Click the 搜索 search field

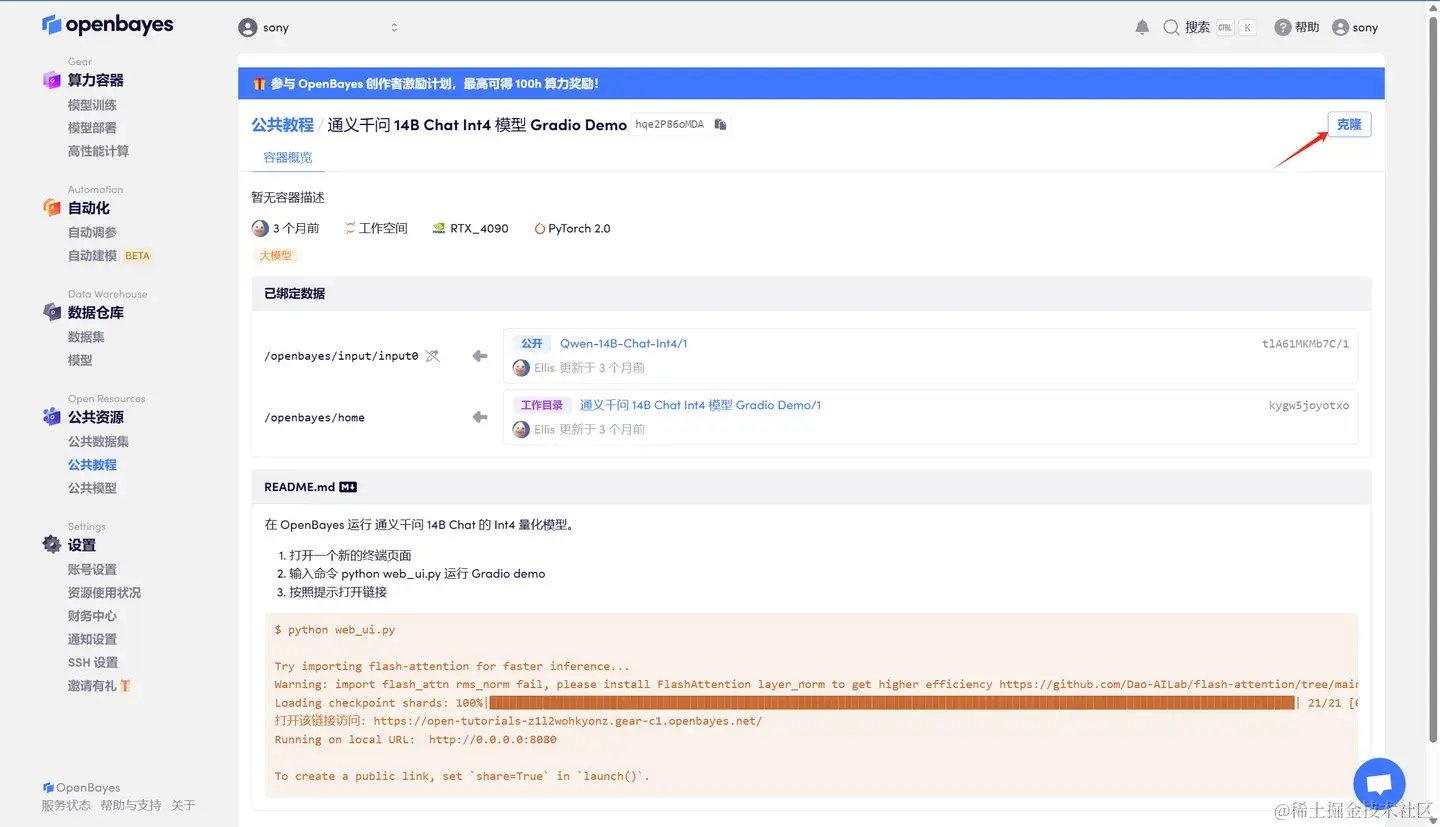1209,28
